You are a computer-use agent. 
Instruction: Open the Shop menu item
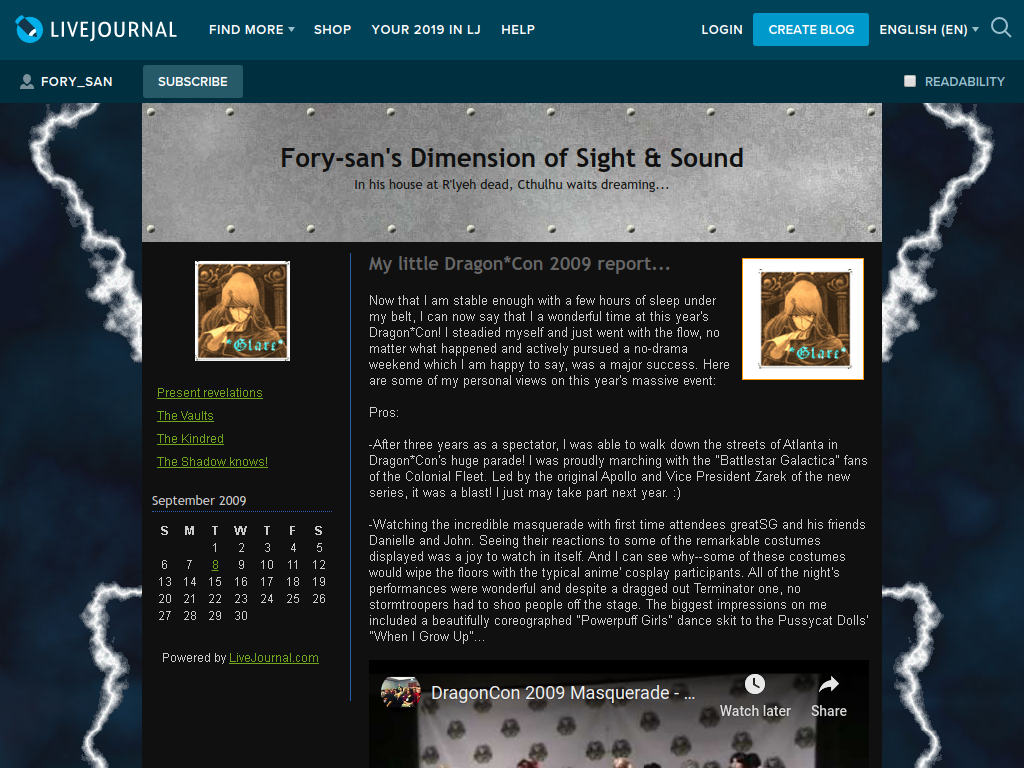332,29
